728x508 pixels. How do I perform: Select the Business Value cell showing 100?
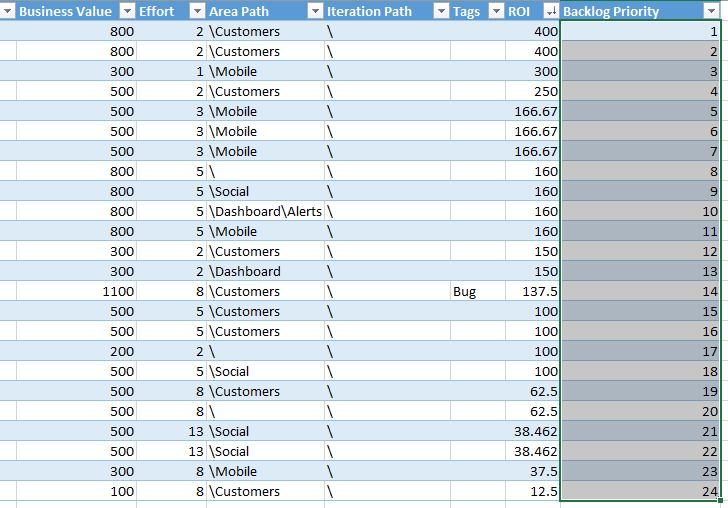[x=76, y=491]
